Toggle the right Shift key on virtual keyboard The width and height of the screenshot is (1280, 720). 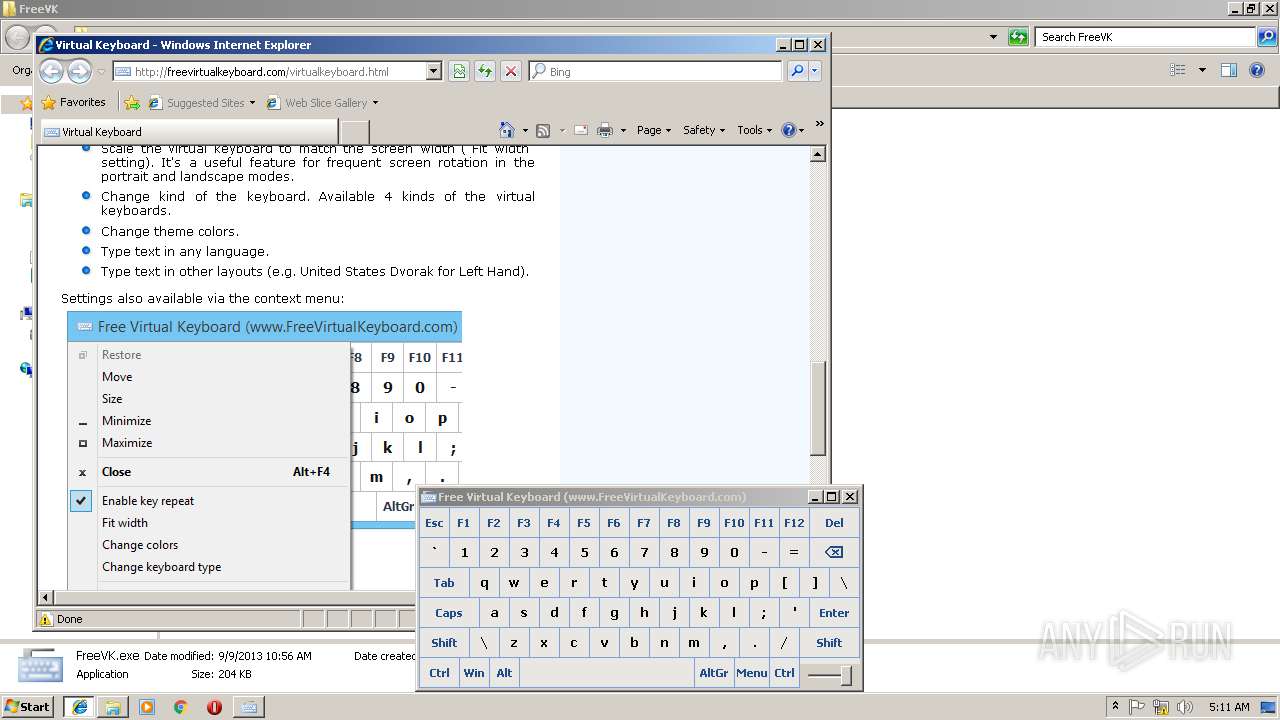[x=829, y=643]
